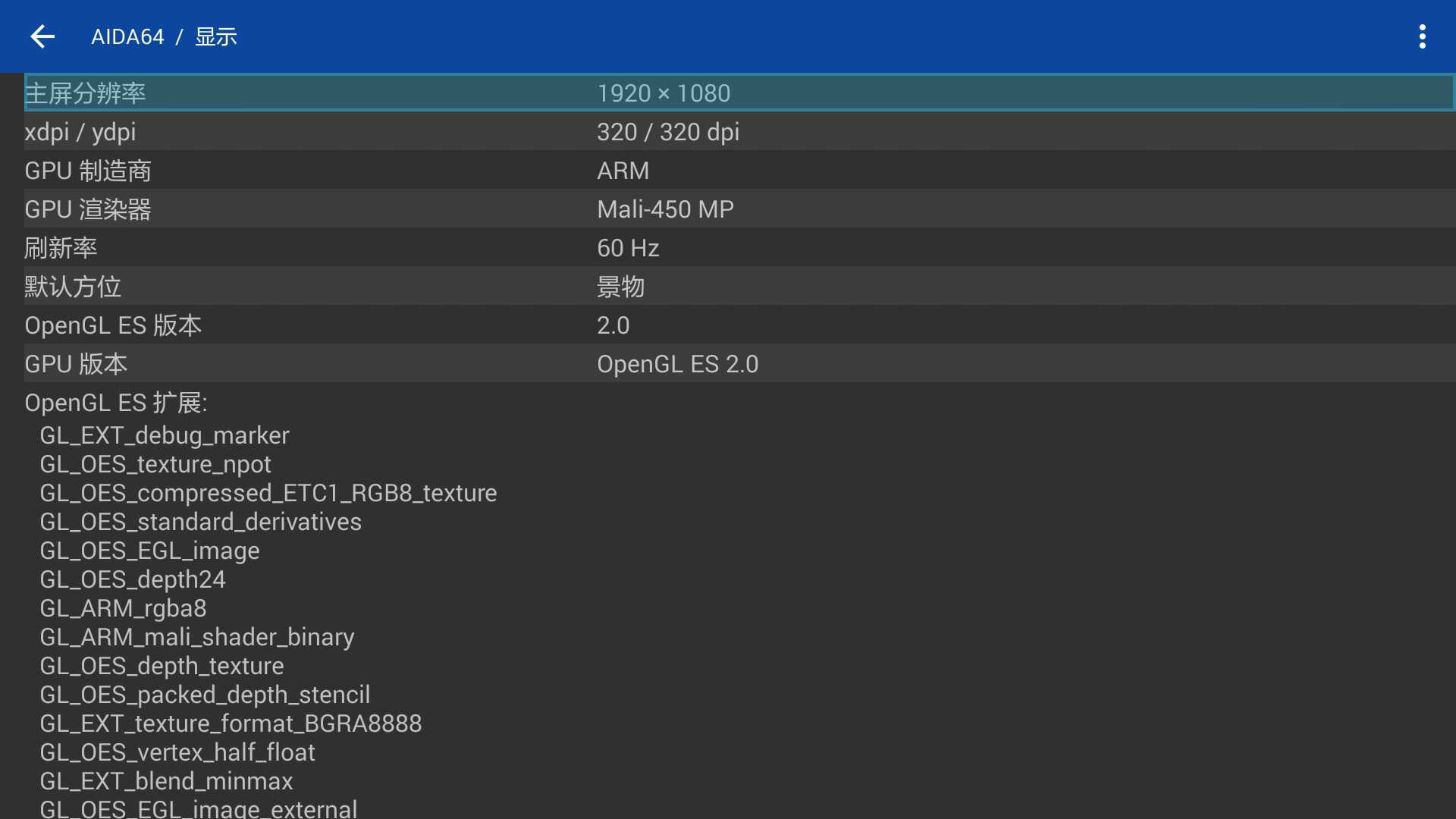
Task: Select the GPU 制造商 row label
Action: click(x=88, y=171)
